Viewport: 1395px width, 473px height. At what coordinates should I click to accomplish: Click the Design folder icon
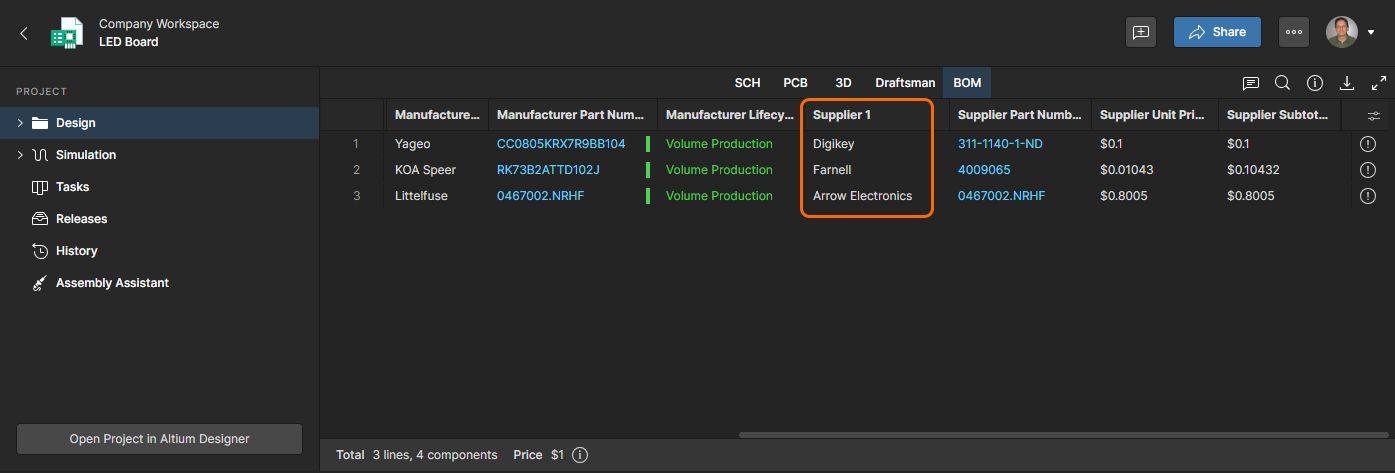(40, 123)
